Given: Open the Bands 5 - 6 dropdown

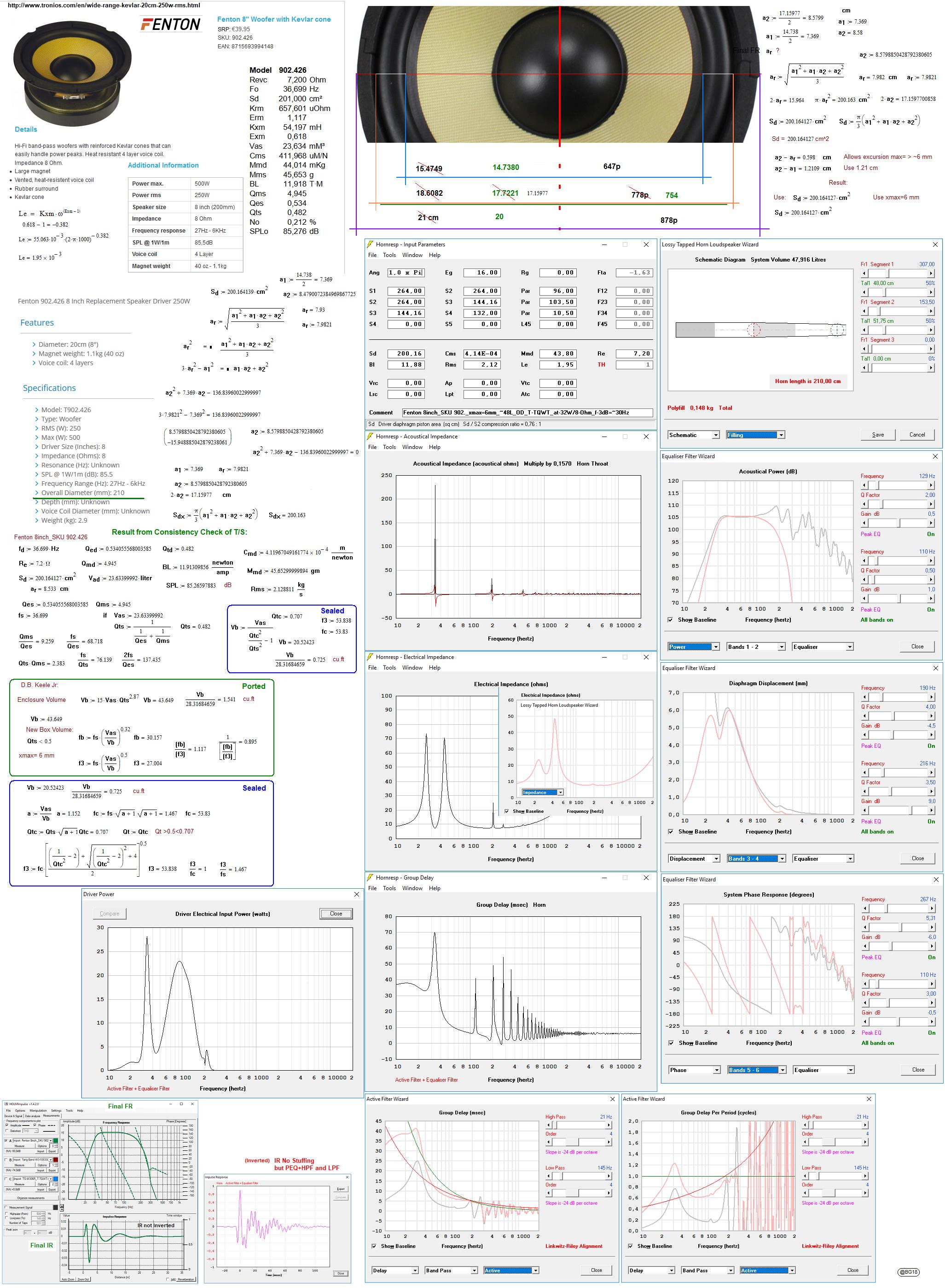Looking at the screenshot, I should (x=757, y=1069).
